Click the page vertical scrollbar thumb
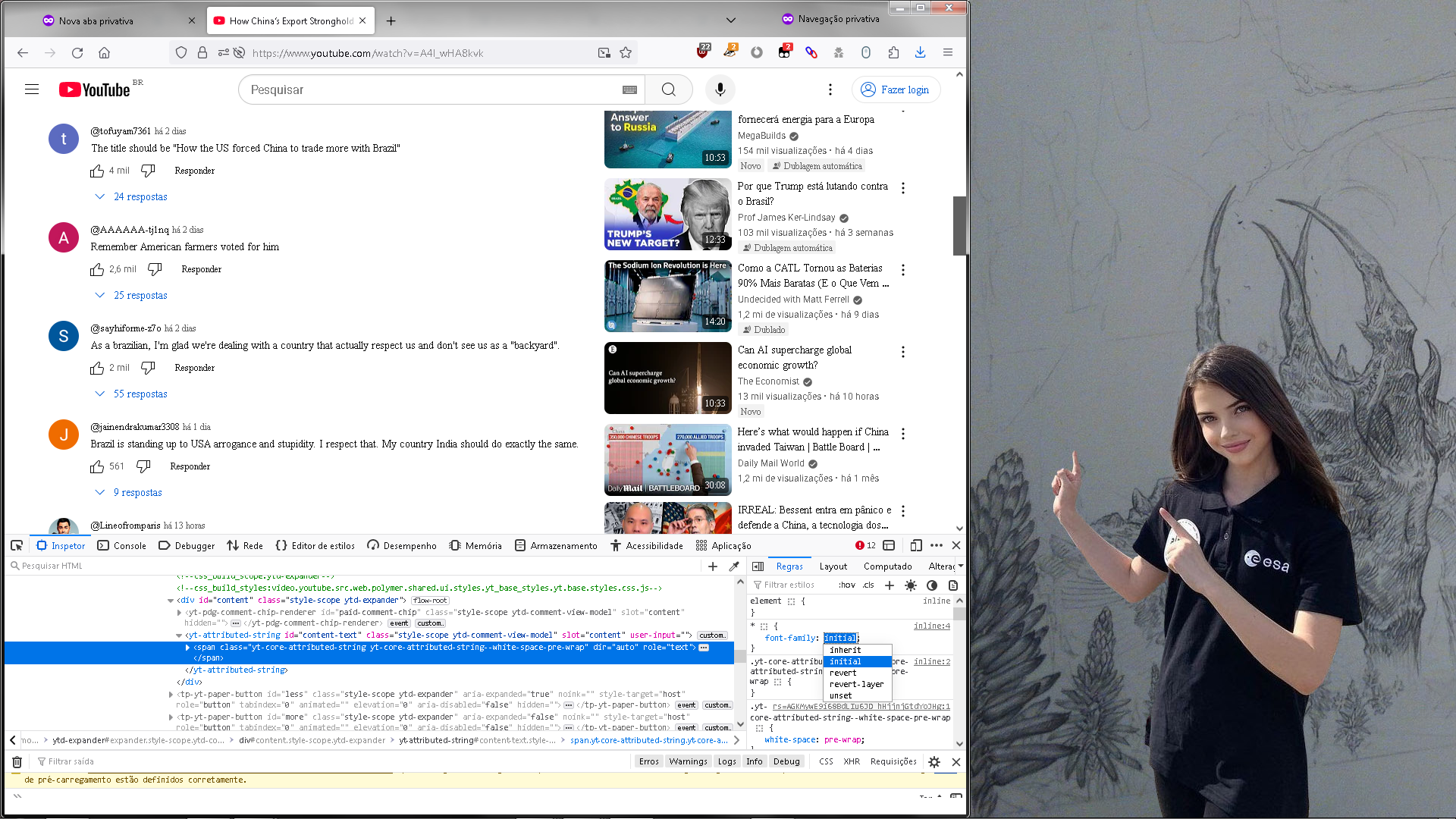Viewport: 1456px width, 819px height. pos(959,225)
